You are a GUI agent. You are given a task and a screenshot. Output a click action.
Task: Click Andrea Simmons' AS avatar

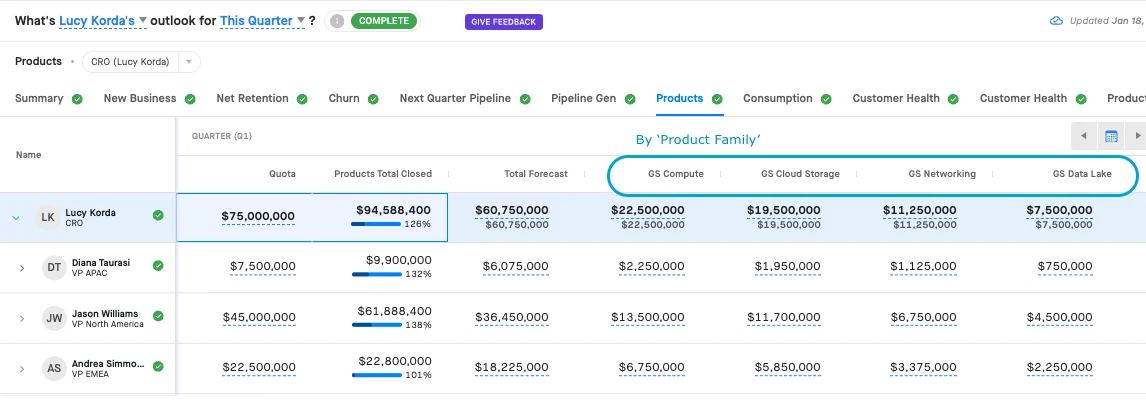53,368
